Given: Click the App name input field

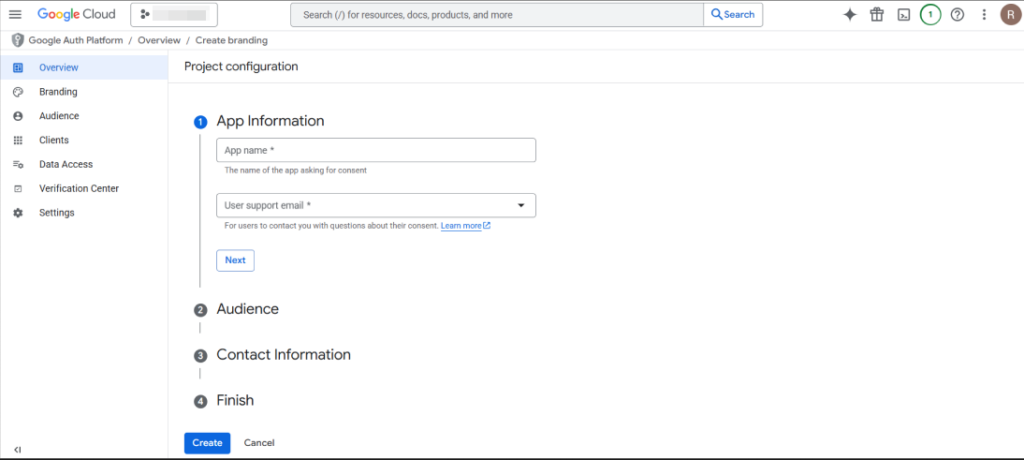Looking at the screenshot, I should click(376, 150).
